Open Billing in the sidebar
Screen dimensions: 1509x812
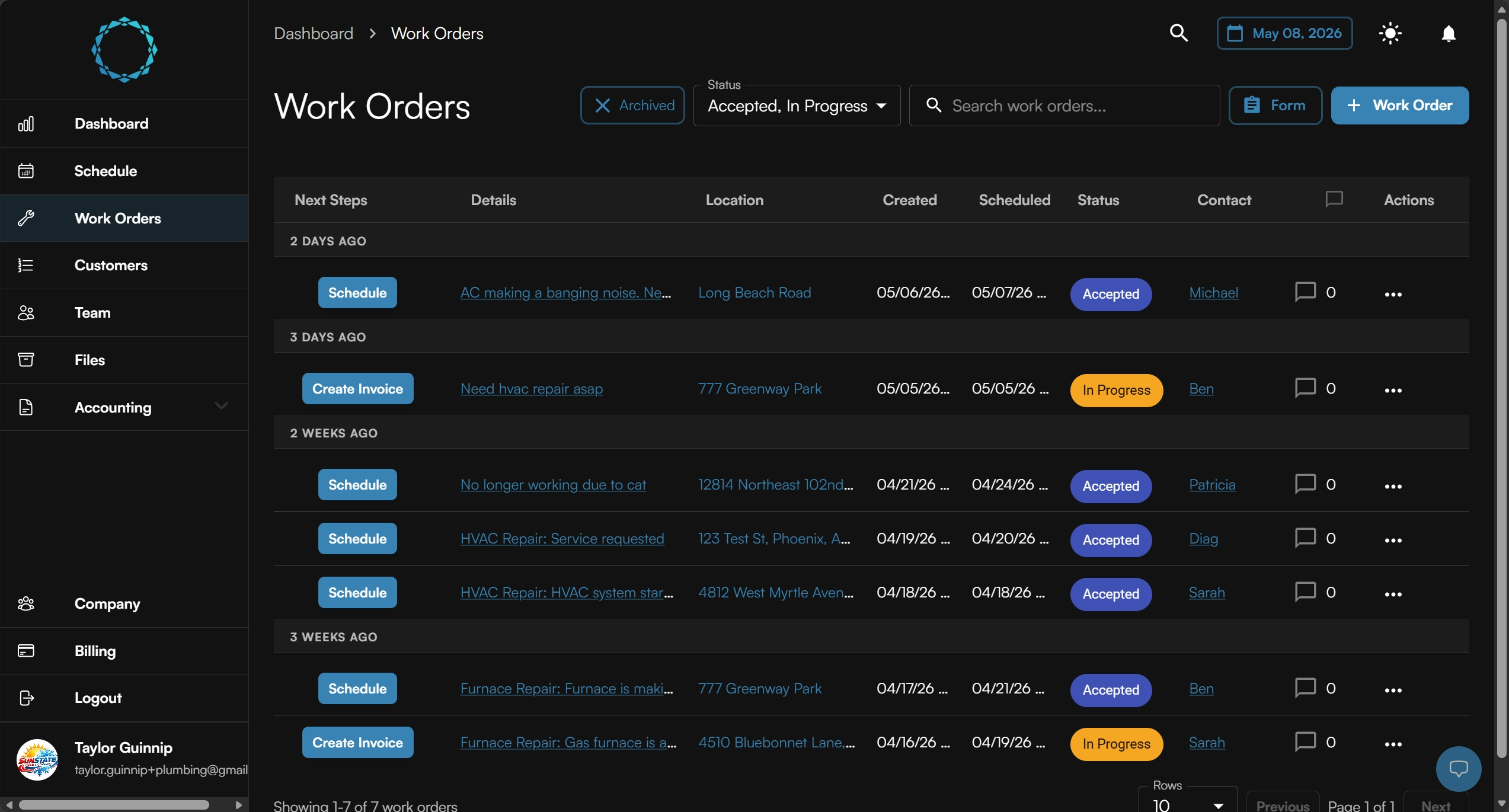124,651
